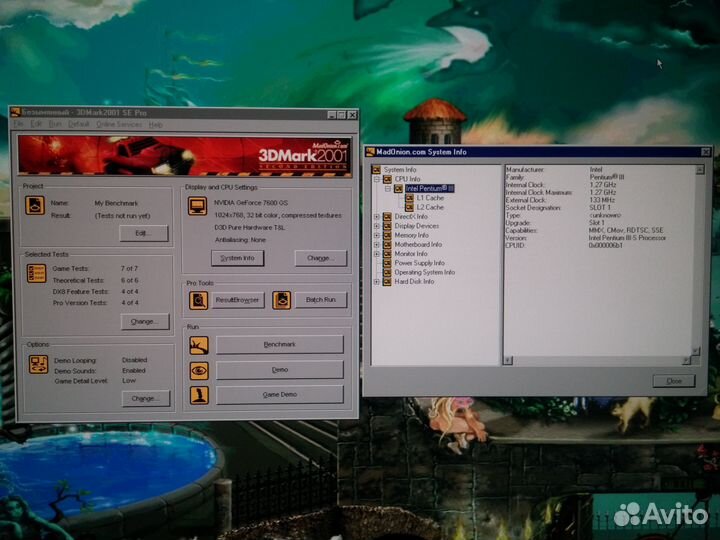Image resolution: width=720 pixels, height=540 pixels.
Task: Expand the Hard Disk Info node
Action: pyautogui.click(x=377, y=282)
